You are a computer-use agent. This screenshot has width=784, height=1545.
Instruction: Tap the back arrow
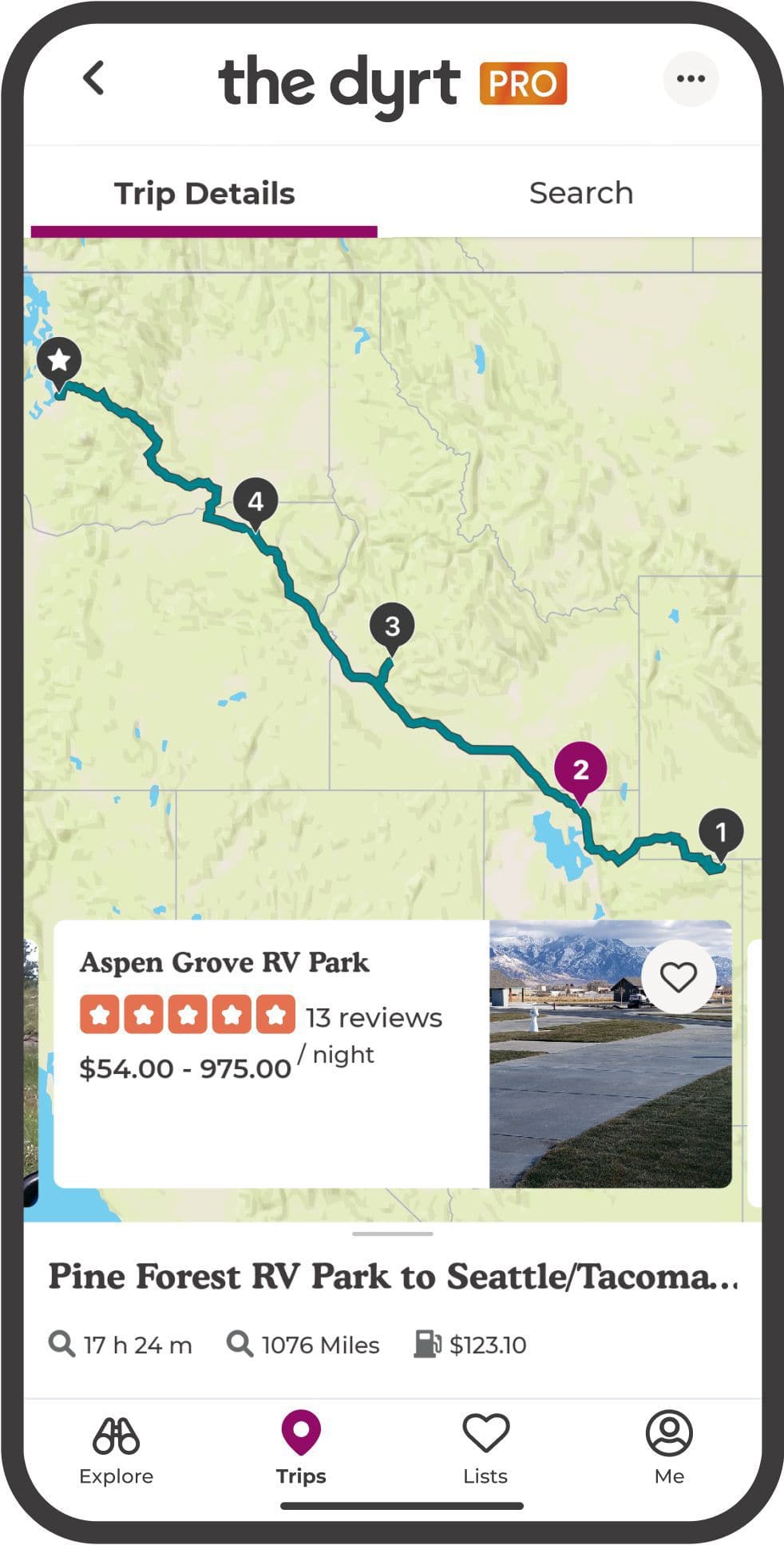click(x=94, y=78)
